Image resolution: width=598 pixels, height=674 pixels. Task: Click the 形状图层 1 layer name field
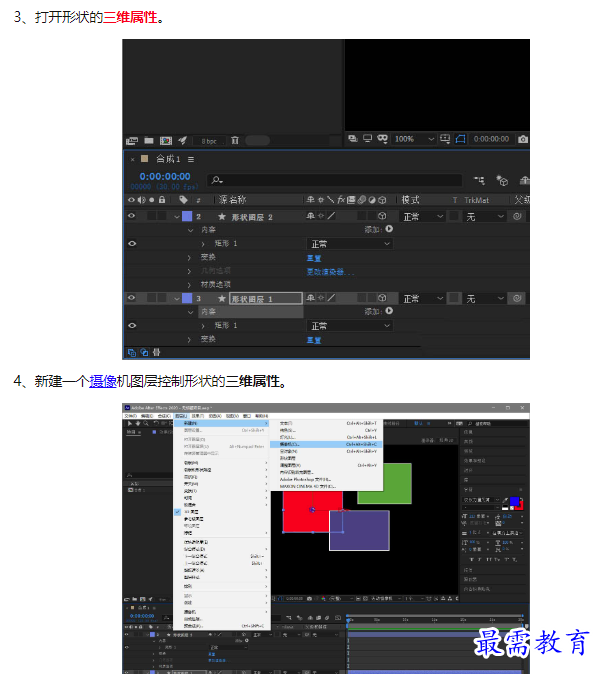tap(266, 299)
